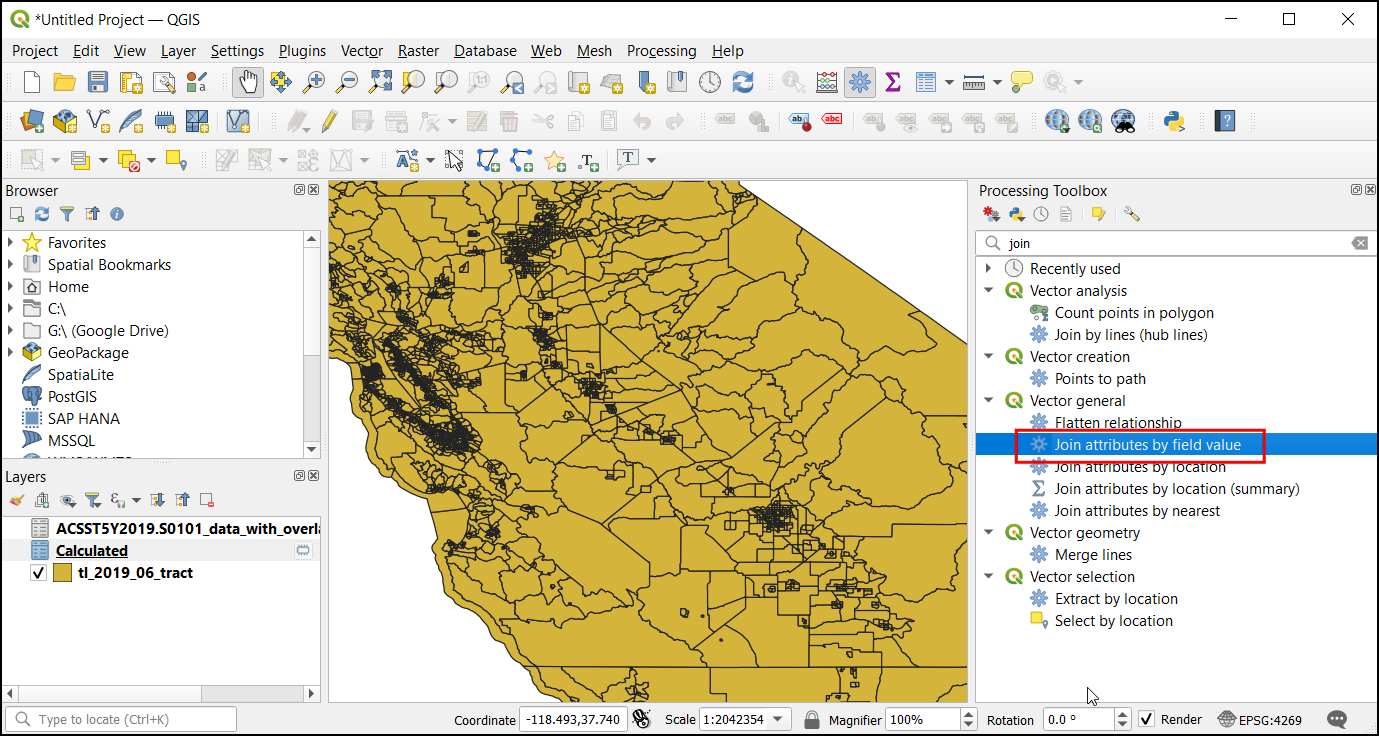Open the Processing menu
The width and height of the screenshot is (1379, 736).
pyautogui.click(x=661, y=51)
